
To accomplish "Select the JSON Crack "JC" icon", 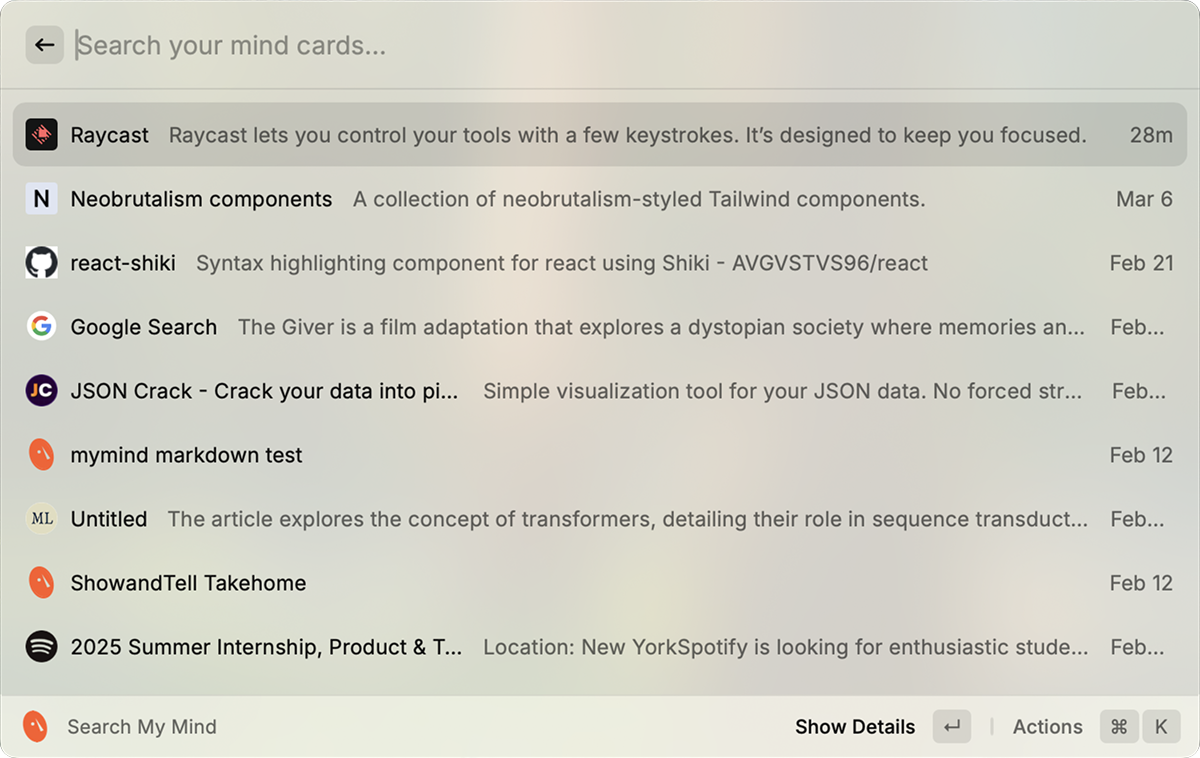I will (x=41, y=390).
